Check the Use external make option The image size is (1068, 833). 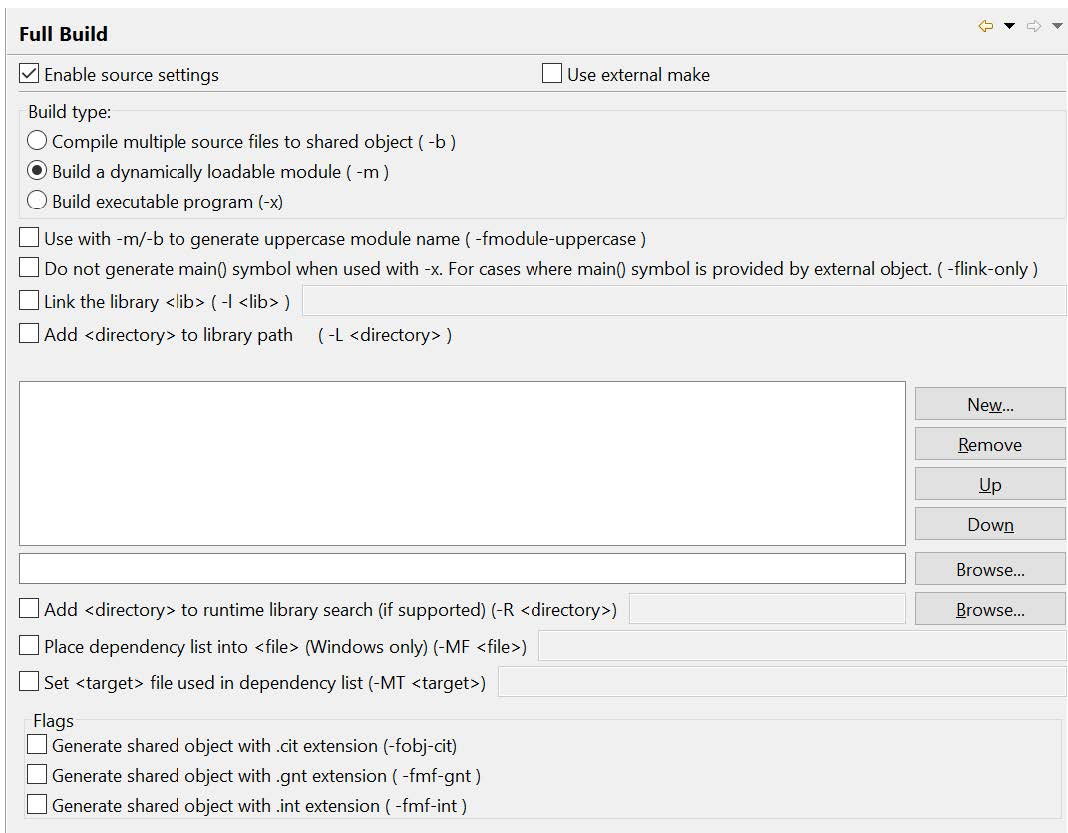[x=552, y=74]
